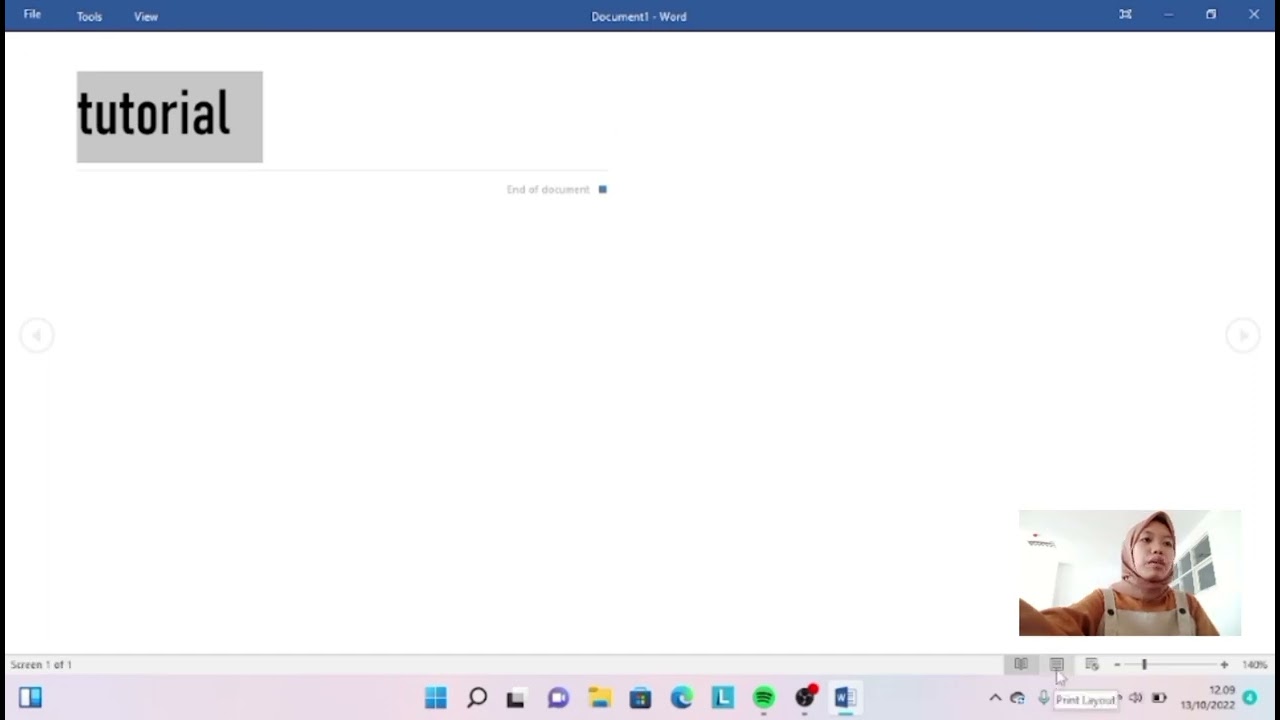1280x720 pixels.
Task: Click the volume speaker tray icon
Action: 1135,698
